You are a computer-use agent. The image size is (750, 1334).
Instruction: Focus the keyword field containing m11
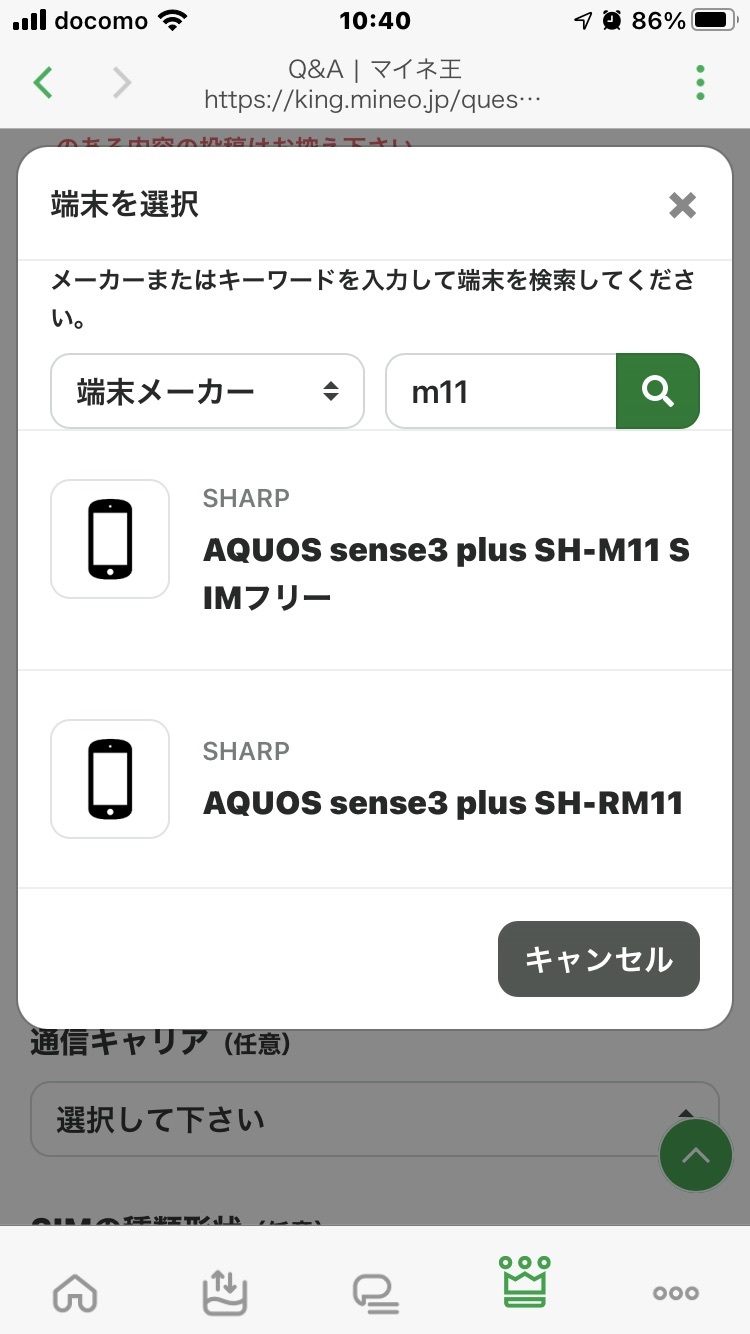(x=500, y=391)
